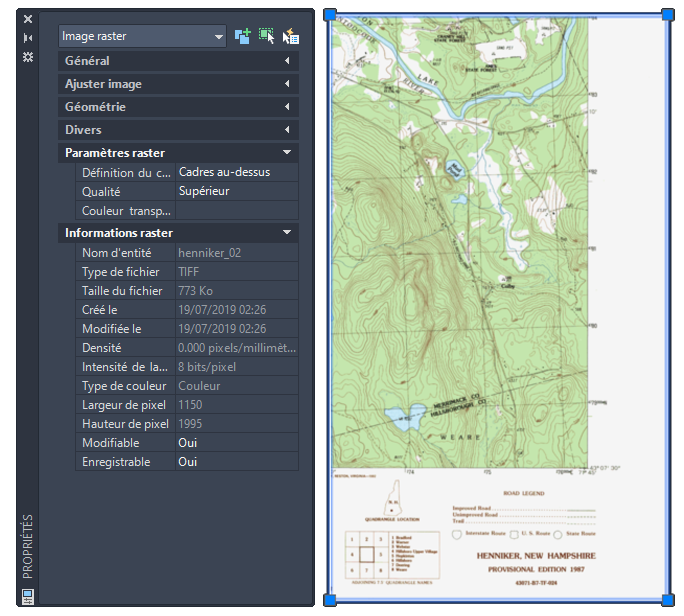
Task: Click the 8 bits/pixel value
Action: pos(237,367)
